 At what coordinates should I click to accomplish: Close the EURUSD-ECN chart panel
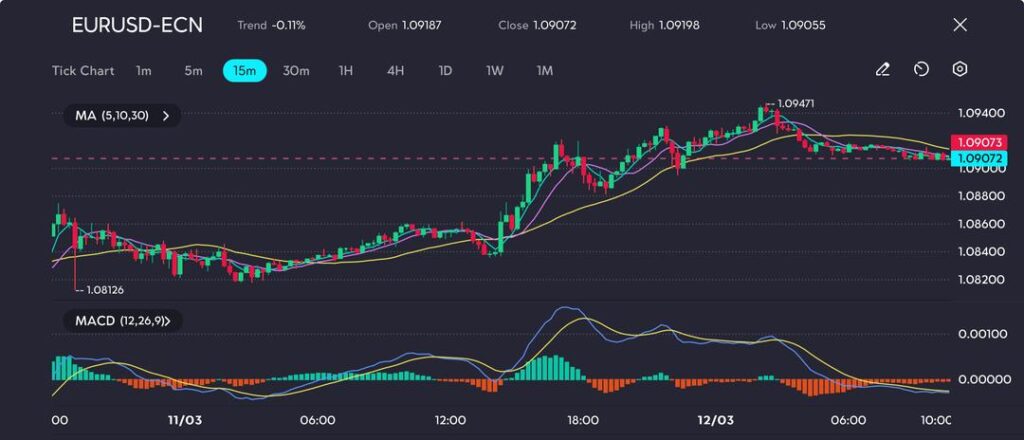point(960,25)
